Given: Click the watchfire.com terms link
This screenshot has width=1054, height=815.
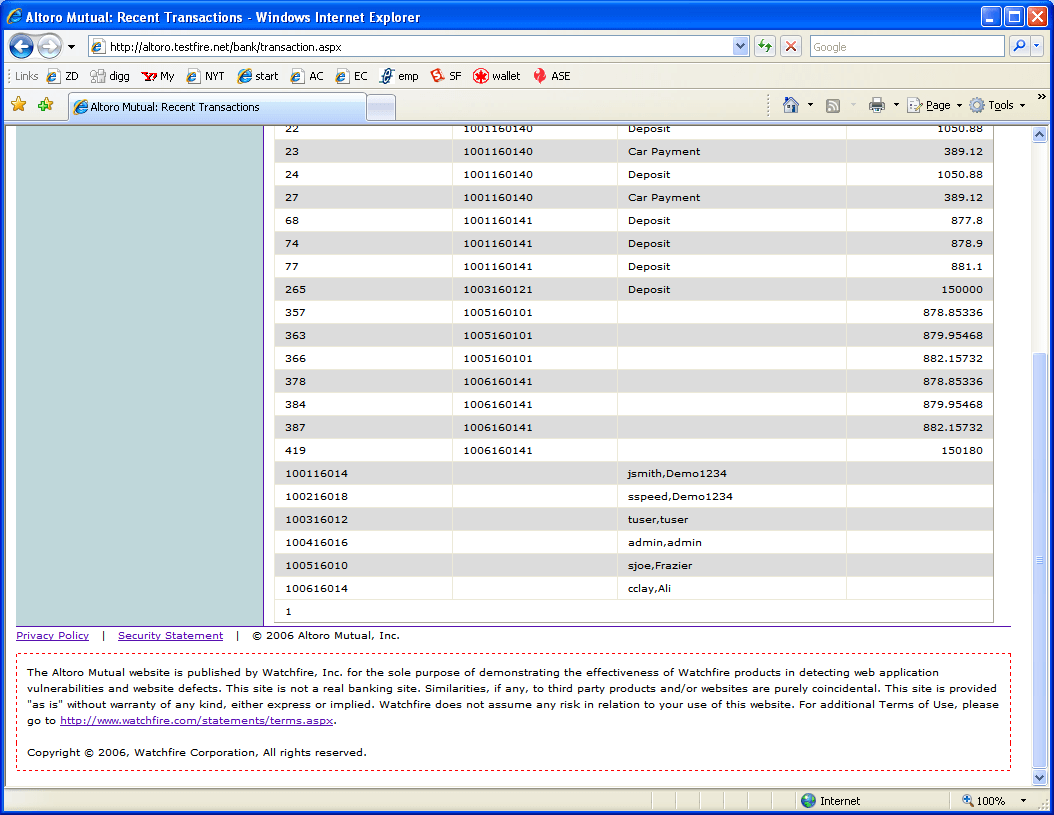Looking at the screenshot, I should click(196, 720).
